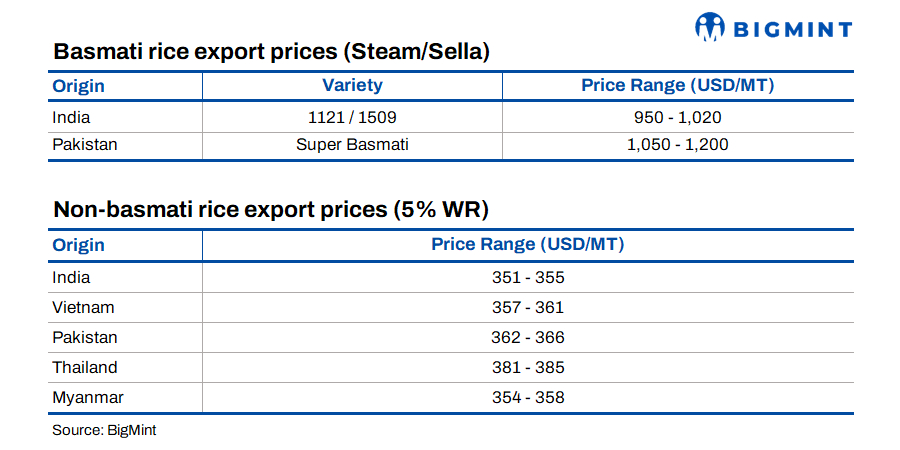Click the 351 - 355 price cell
Image resolution: width=900 pixels, height=450 pixels.
pos(528,277)
